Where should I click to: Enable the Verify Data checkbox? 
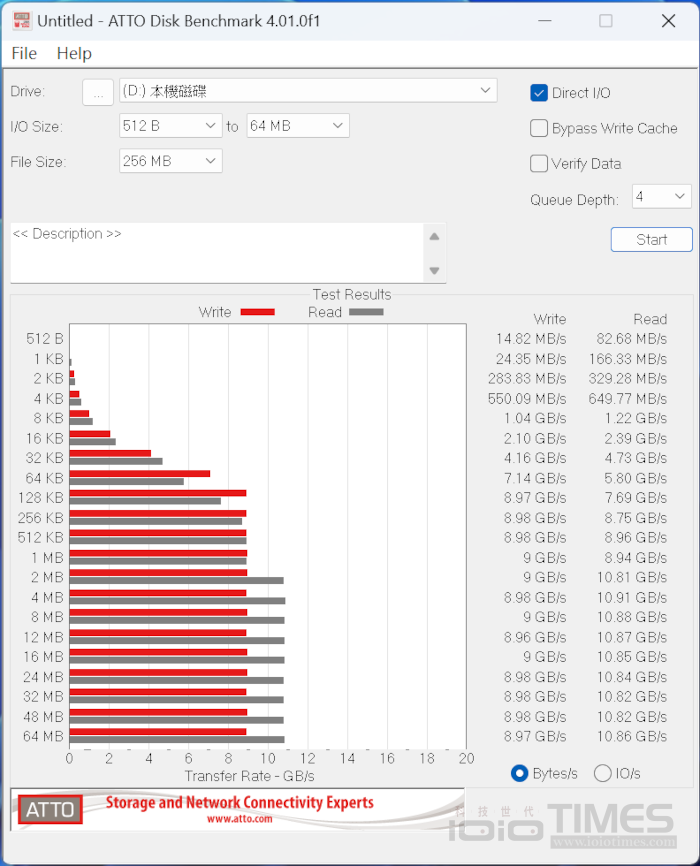pos(539,163)
